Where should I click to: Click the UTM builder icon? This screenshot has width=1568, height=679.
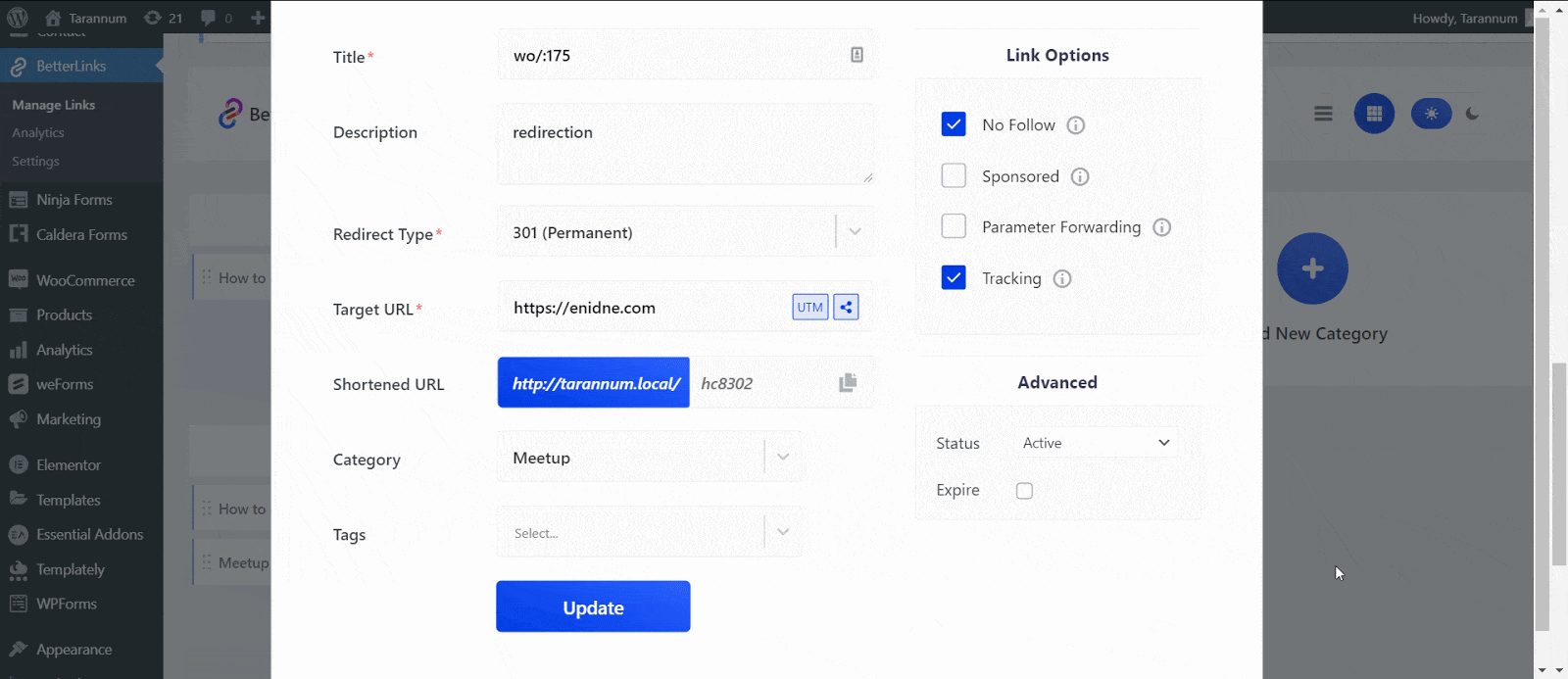click(809, 308)
